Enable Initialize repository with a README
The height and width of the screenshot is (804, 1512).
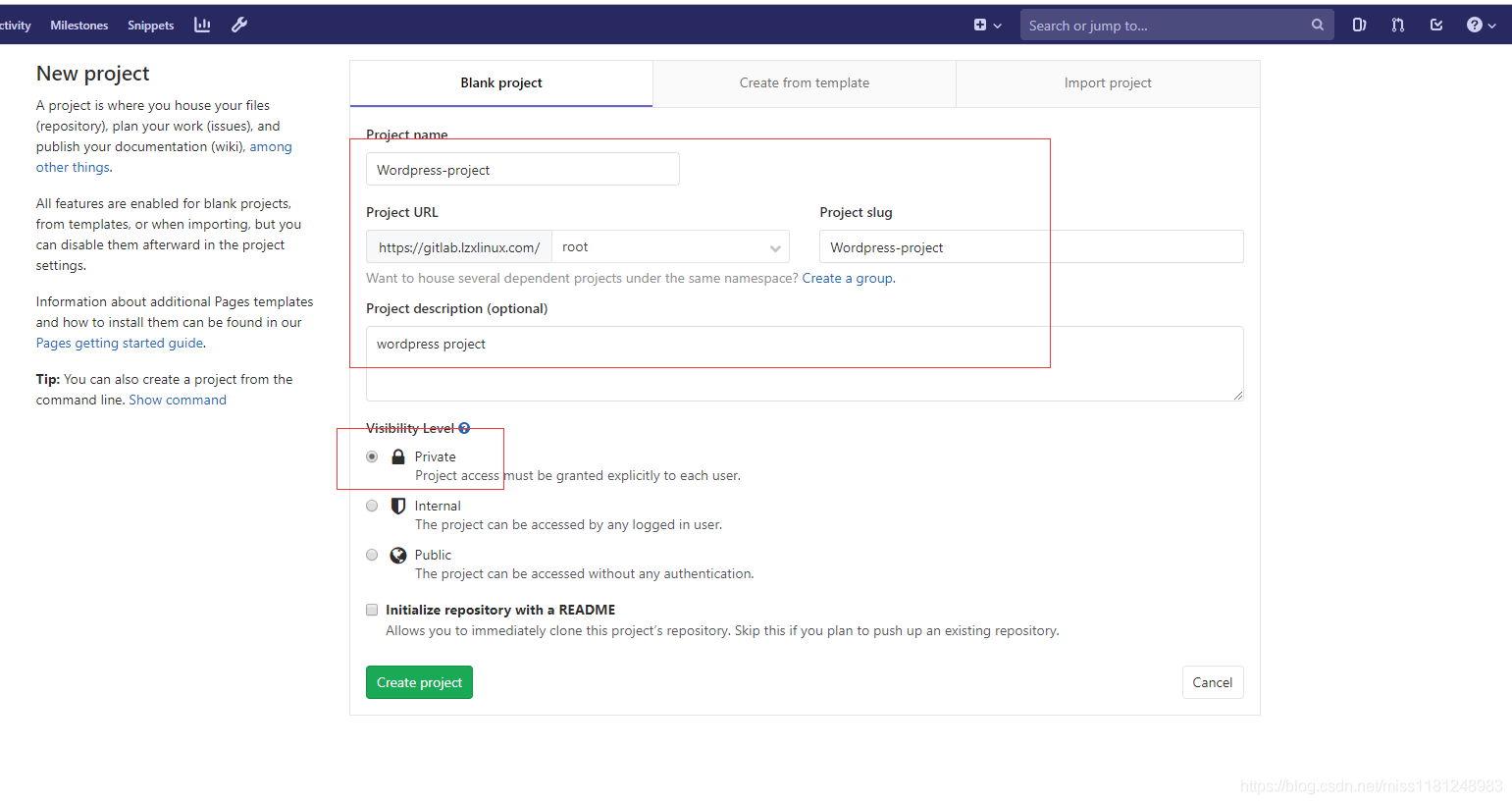372,610
